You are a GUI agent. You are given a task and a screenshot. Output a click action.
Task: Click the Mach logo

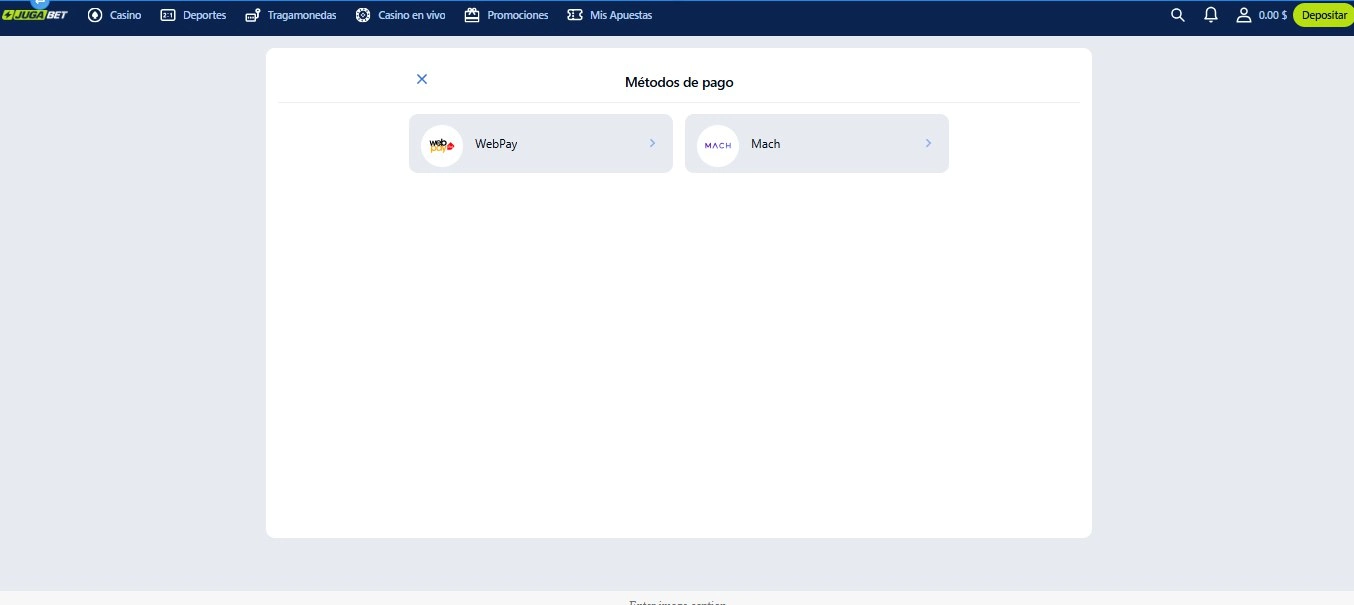coord(718,145)
